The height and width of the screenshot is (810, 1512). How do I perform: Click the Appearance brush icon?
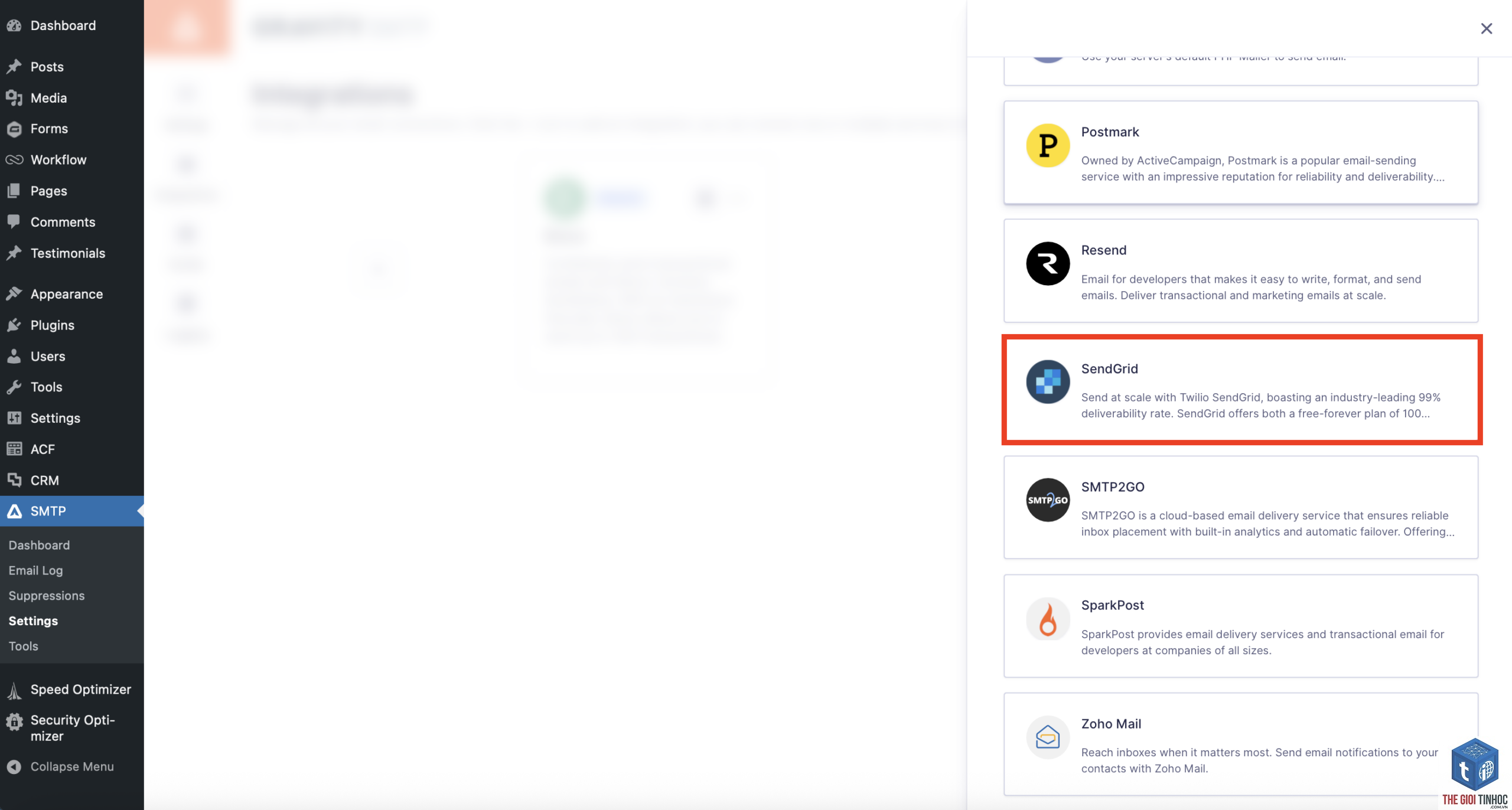[14, 294]
